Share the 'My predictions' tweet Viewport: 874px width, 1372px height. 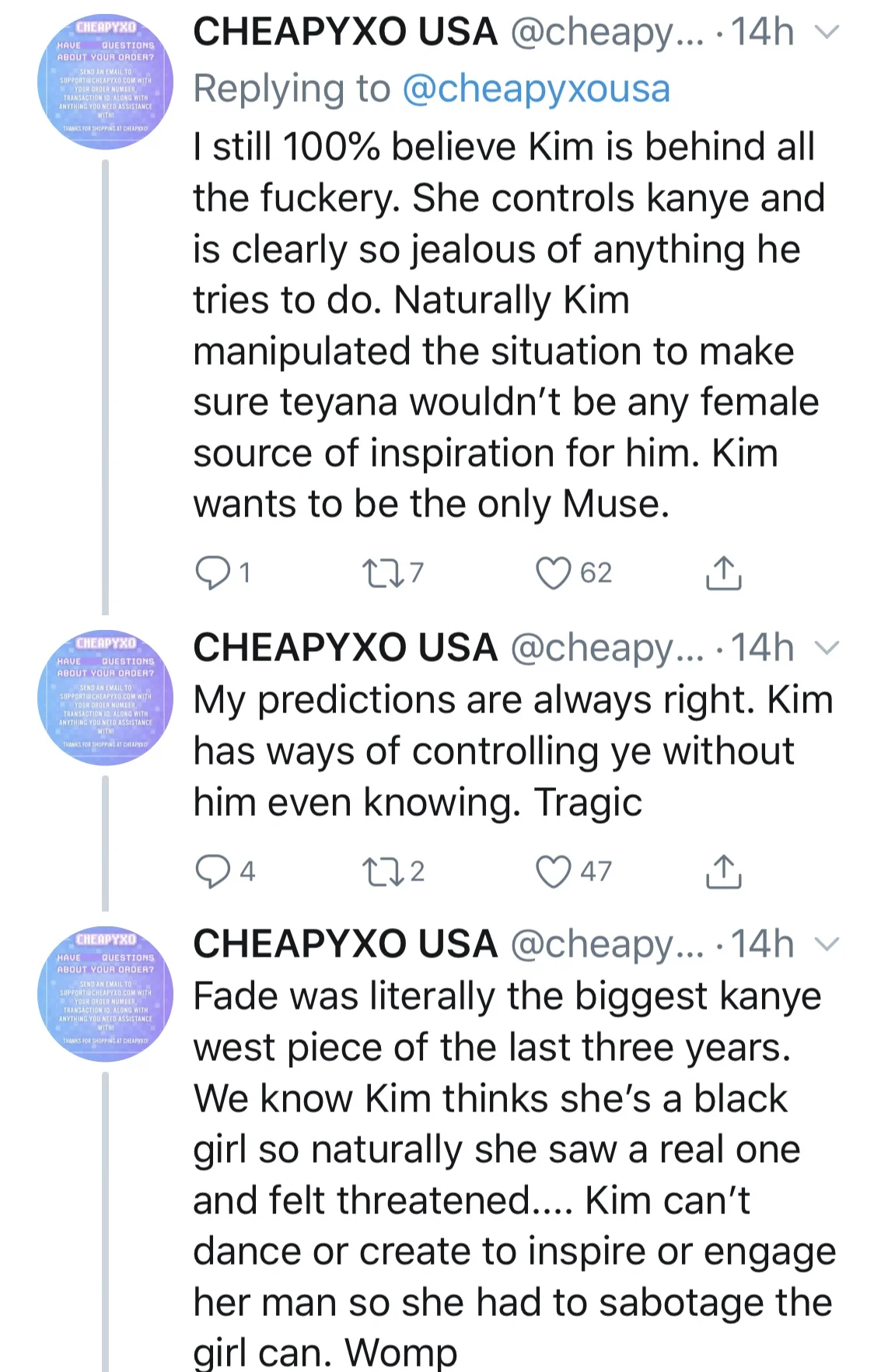(x=723, y=871)
